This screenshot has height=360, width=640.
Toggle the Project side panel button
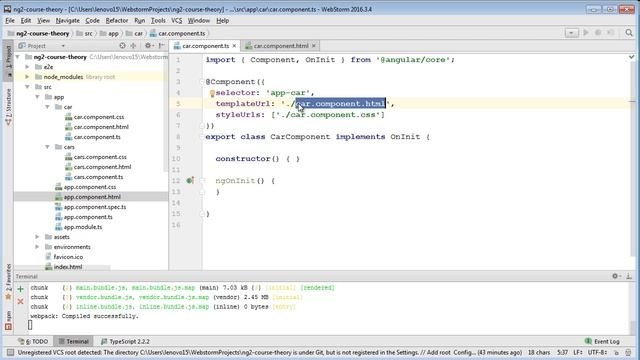pos(8,60)
